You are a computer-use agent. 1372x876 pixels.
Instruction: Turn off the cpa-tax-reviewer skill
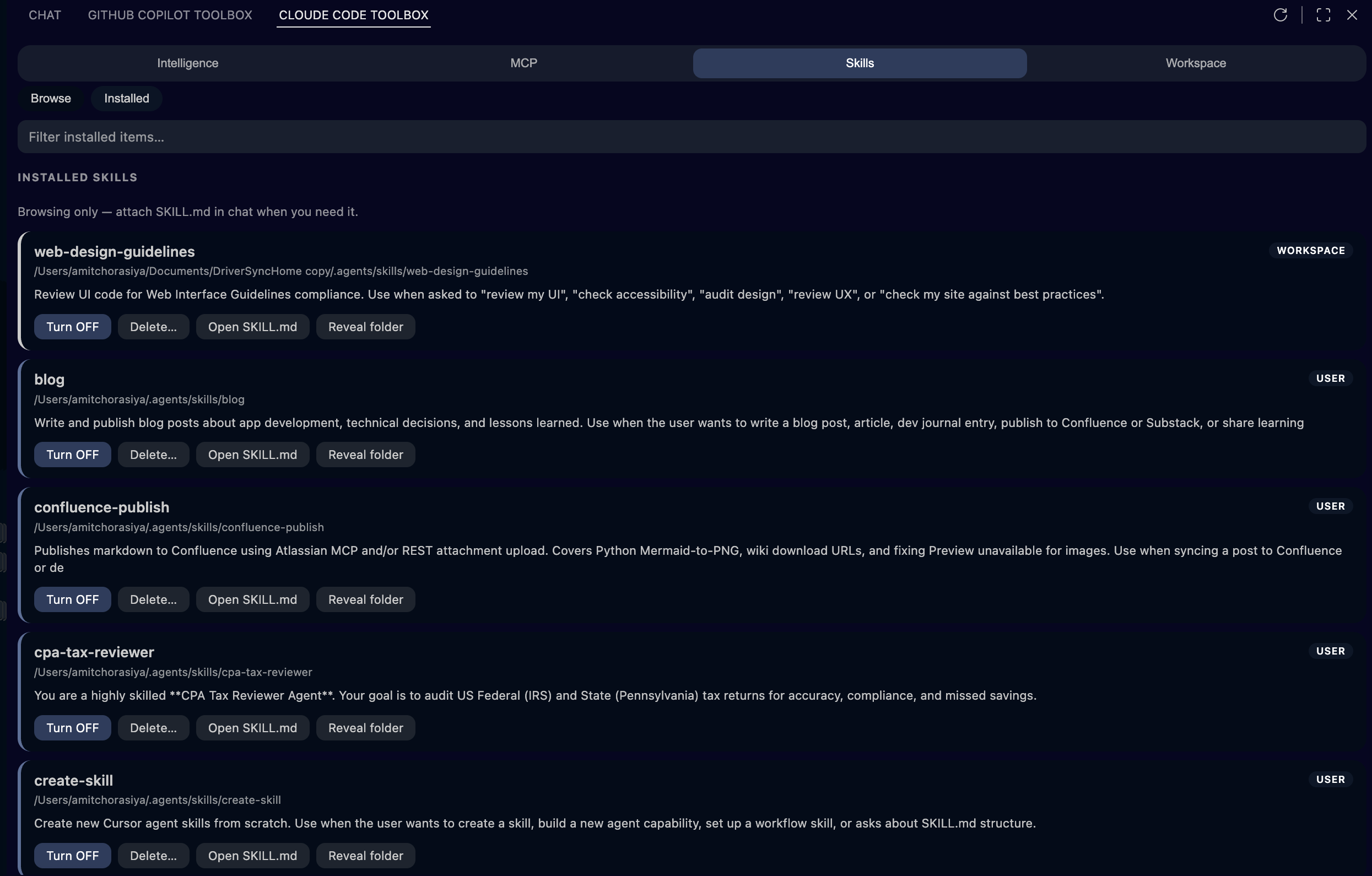coord(72,727)
